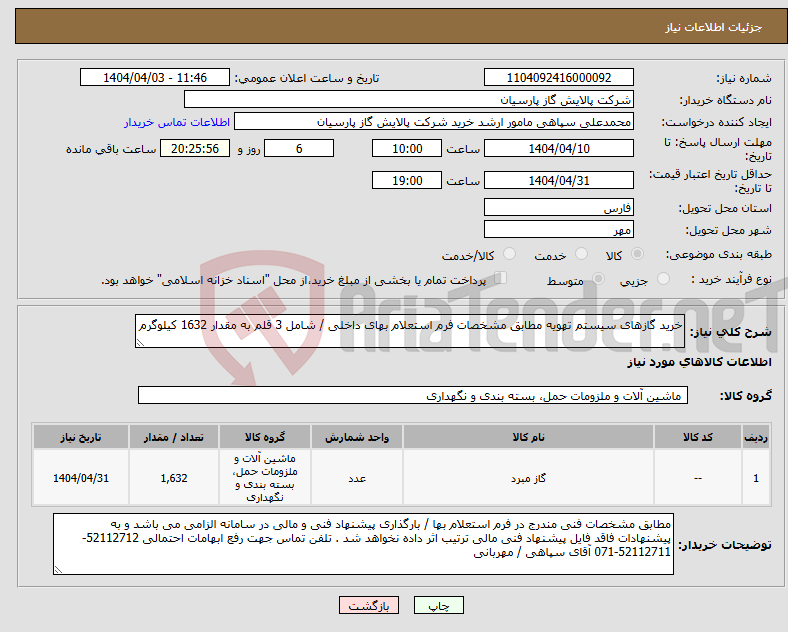Click the delivery province field فارس
The image size is (788, 632).
tap(558, 207)
